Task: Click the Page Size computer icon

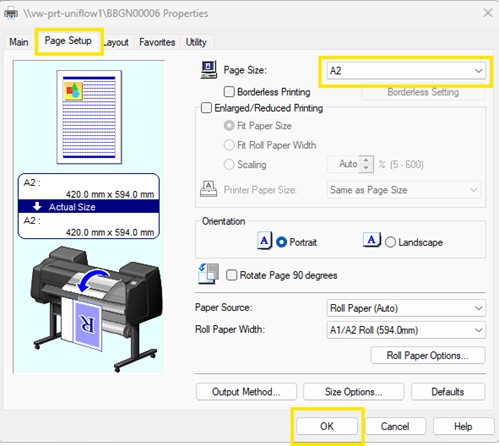Action: [x=209, y=69]
